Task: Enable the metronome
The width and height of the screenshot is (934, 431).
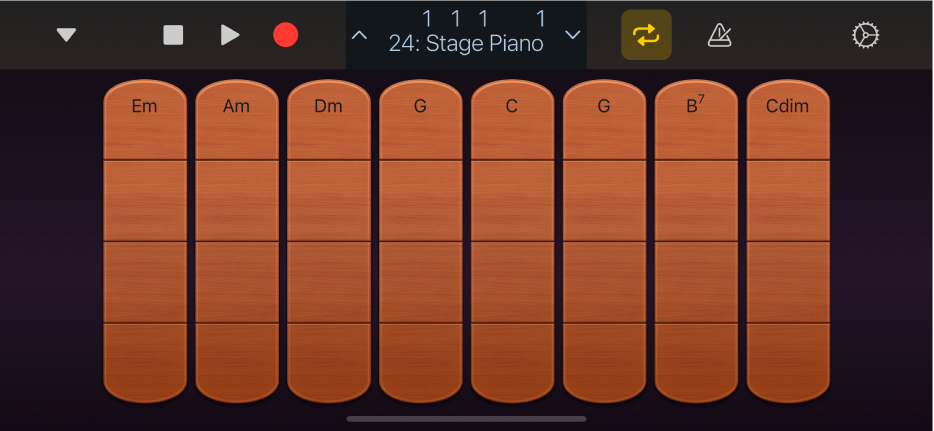Action: pos(719,35)
